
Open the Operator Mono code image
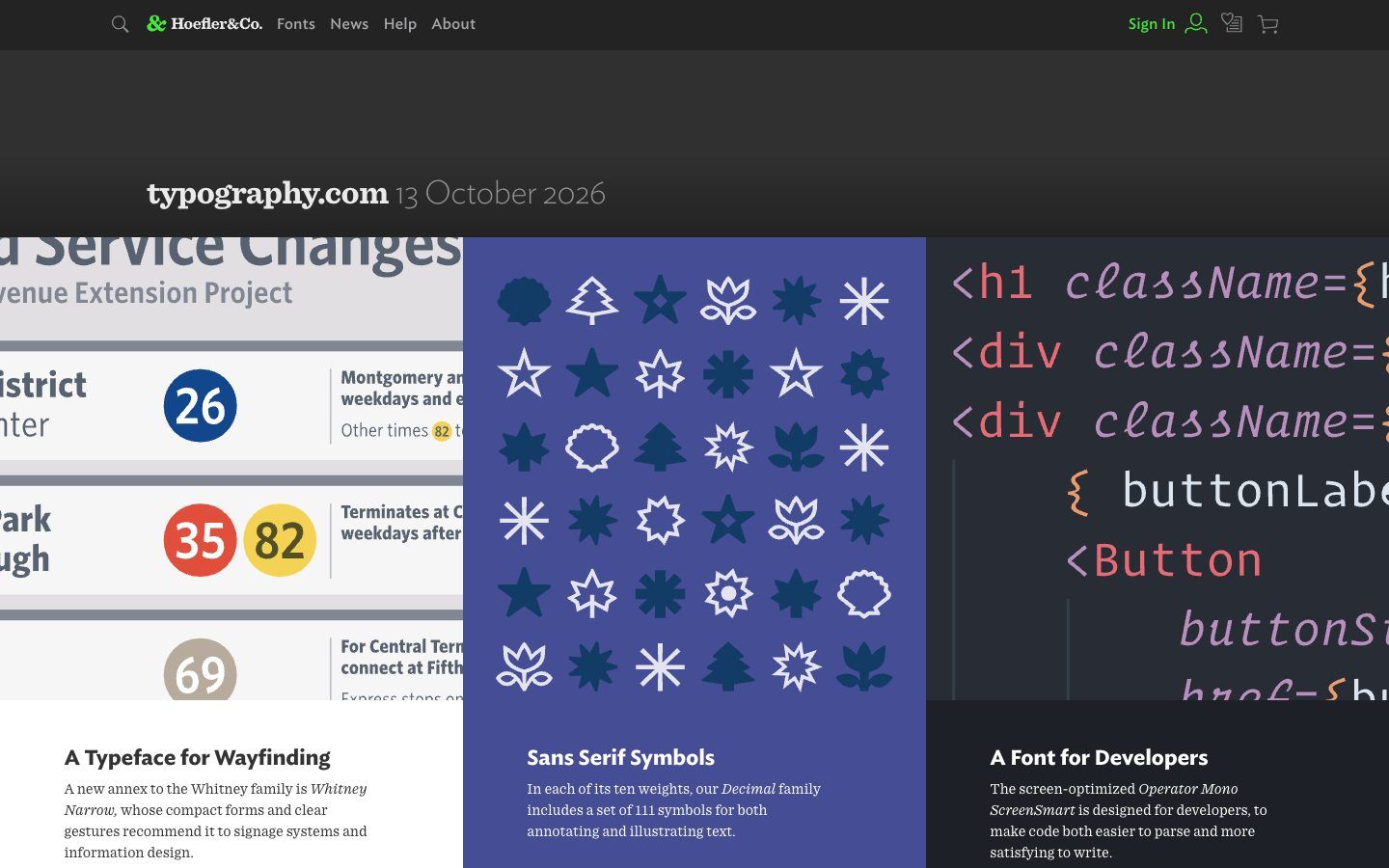(x=1157, y=469)
